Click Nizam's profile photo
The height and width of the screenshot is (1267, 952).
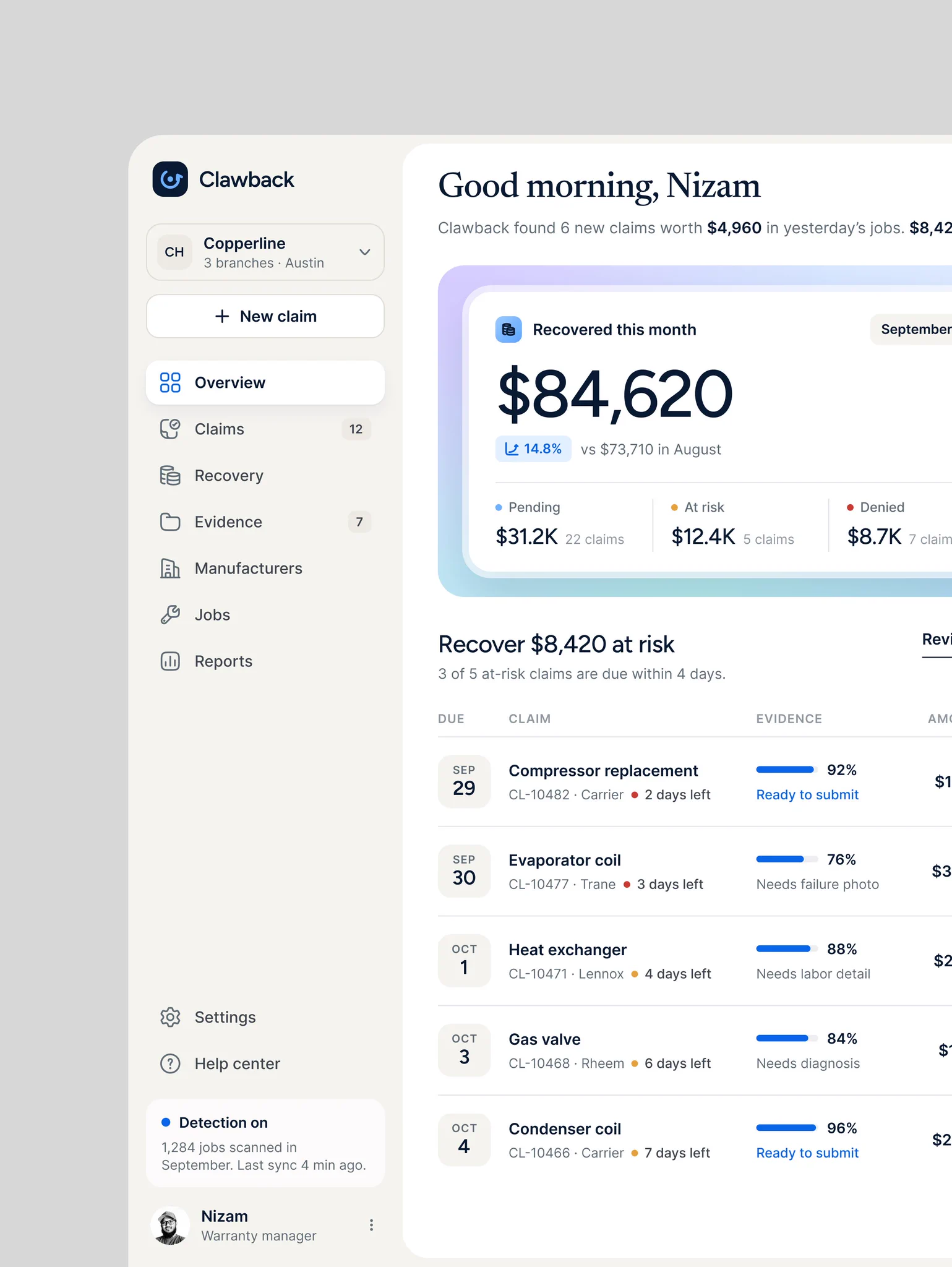coord(170,1225)
